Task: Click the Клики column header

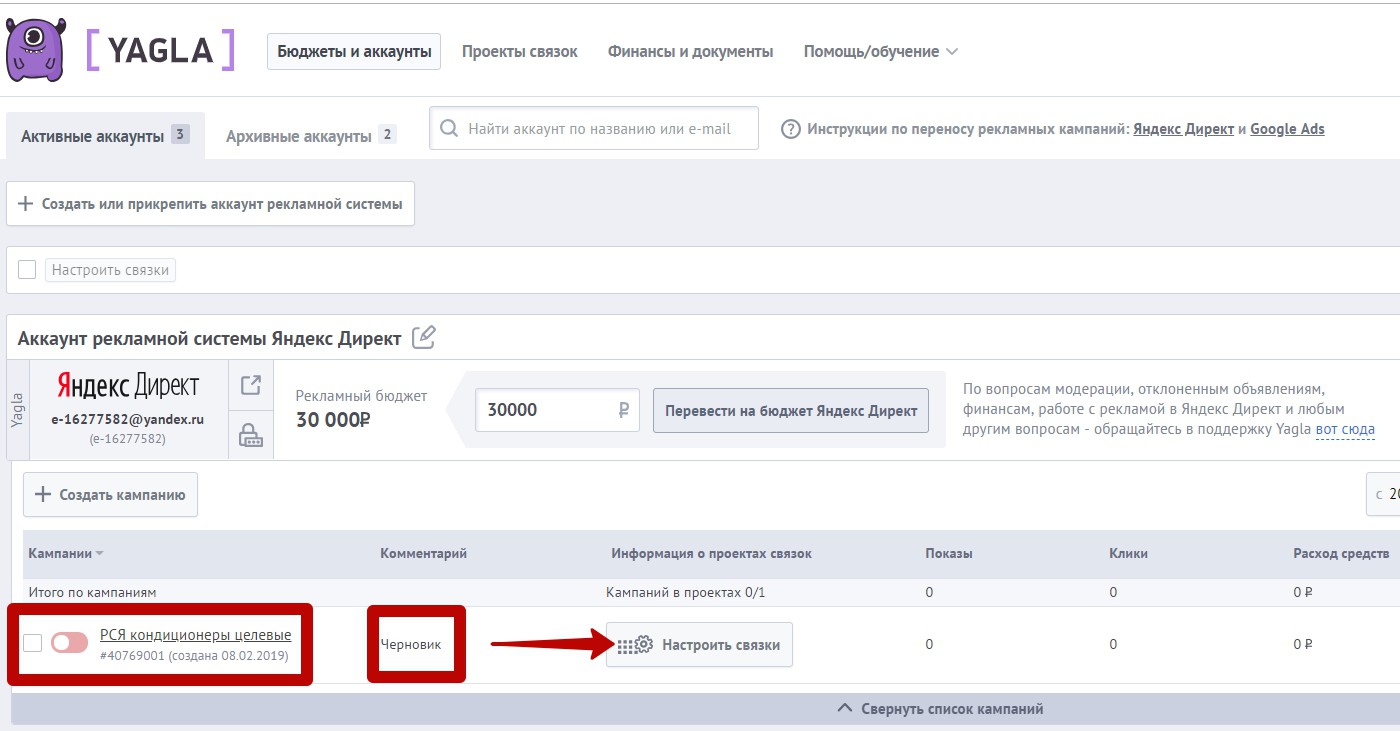Action: coord(1128,554)
